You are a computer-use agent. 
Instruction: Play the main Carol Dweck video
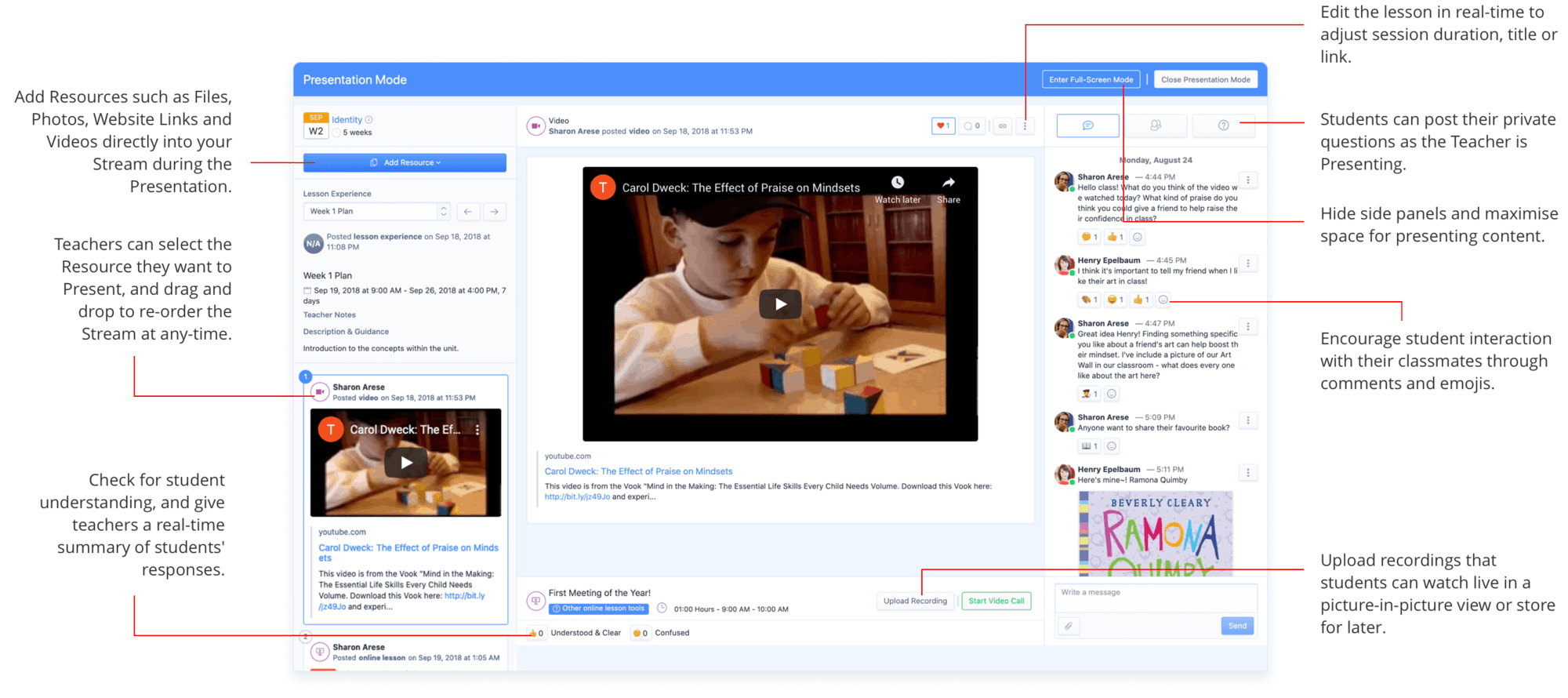[x=780, y=304]
